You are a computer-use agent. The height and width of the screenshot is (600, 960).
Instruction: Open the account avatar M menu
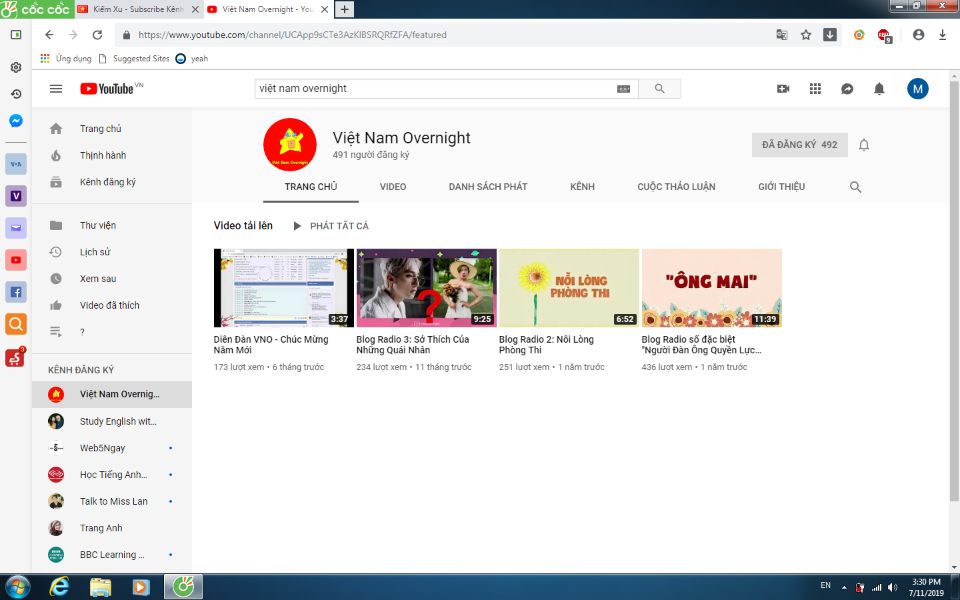pos(917,89)
